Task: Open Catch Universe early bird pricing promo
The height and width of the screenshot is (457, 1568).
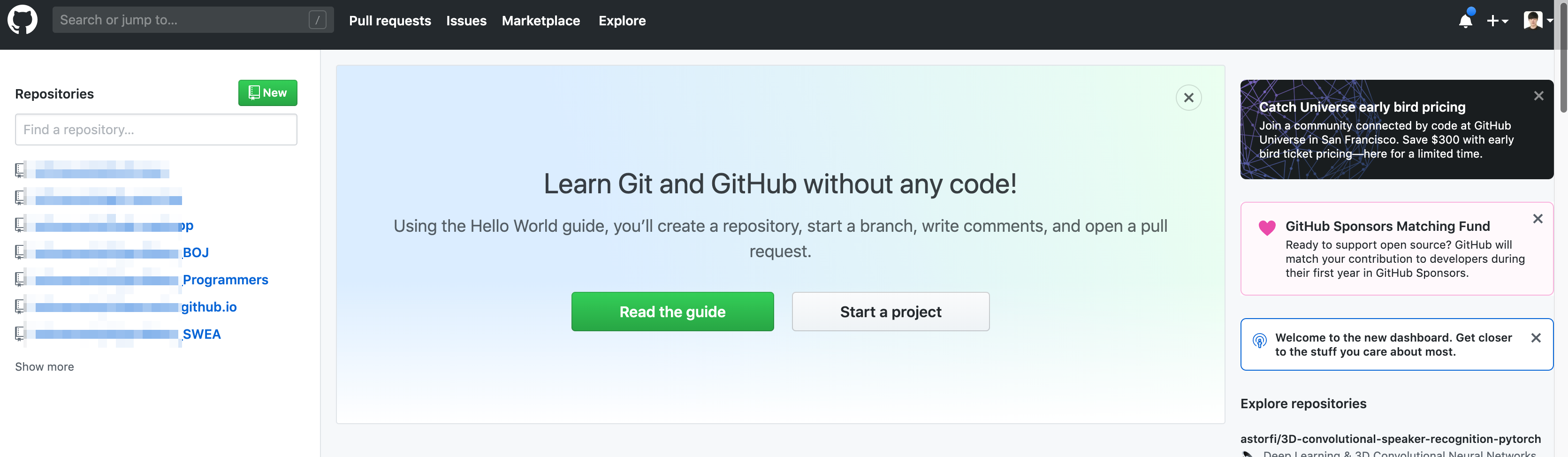Action: coord(1362,107)
